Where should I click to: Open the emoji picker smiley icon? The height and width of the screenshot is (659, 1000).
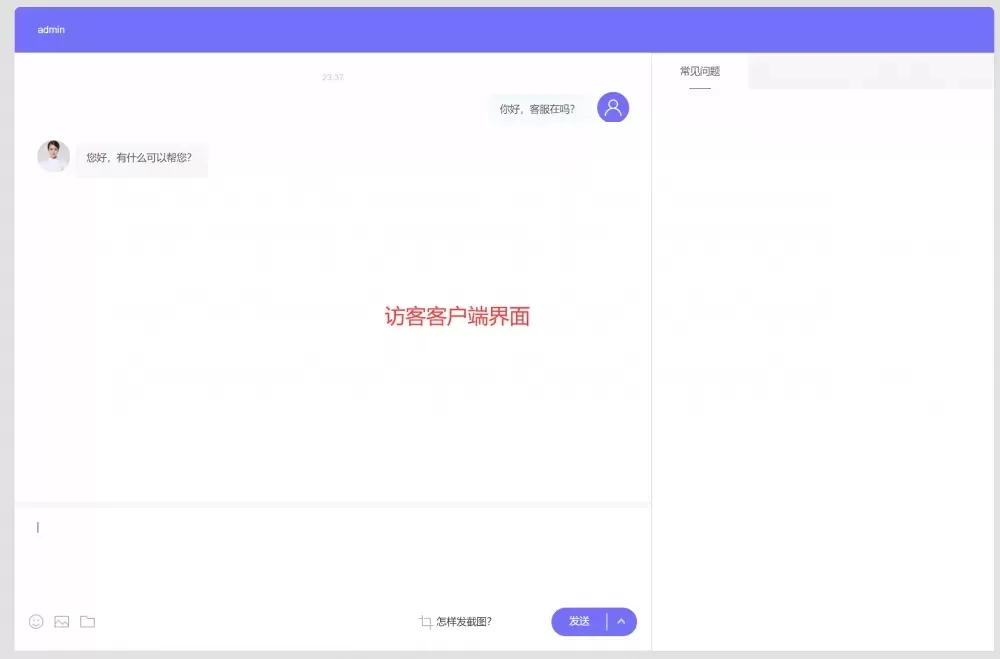36,621
